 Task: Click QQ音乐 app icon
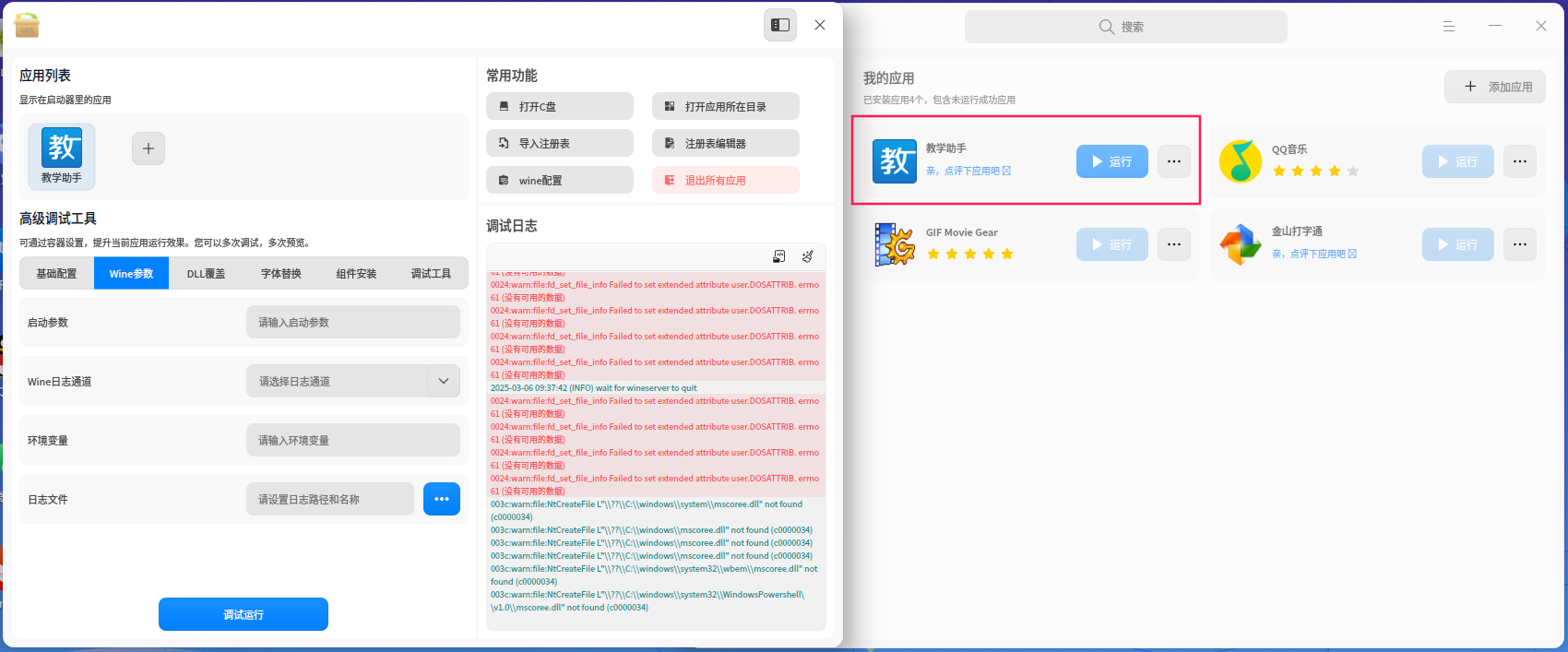1241,161
